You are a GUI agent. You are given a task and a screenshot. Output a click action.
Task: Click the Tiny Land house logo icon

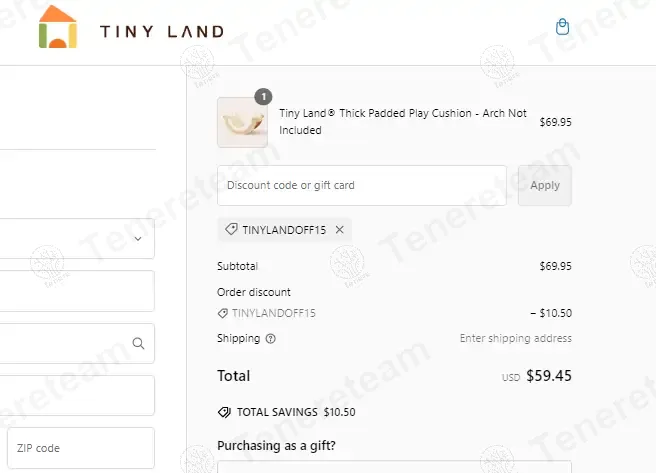pyautogui.click(x=58, y=28)
